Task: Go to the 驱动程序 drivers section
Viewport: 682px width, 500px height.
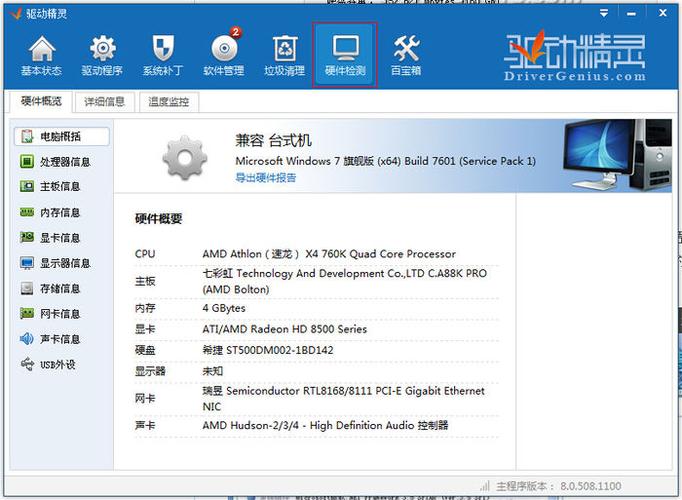Action: tap(102, 55)
